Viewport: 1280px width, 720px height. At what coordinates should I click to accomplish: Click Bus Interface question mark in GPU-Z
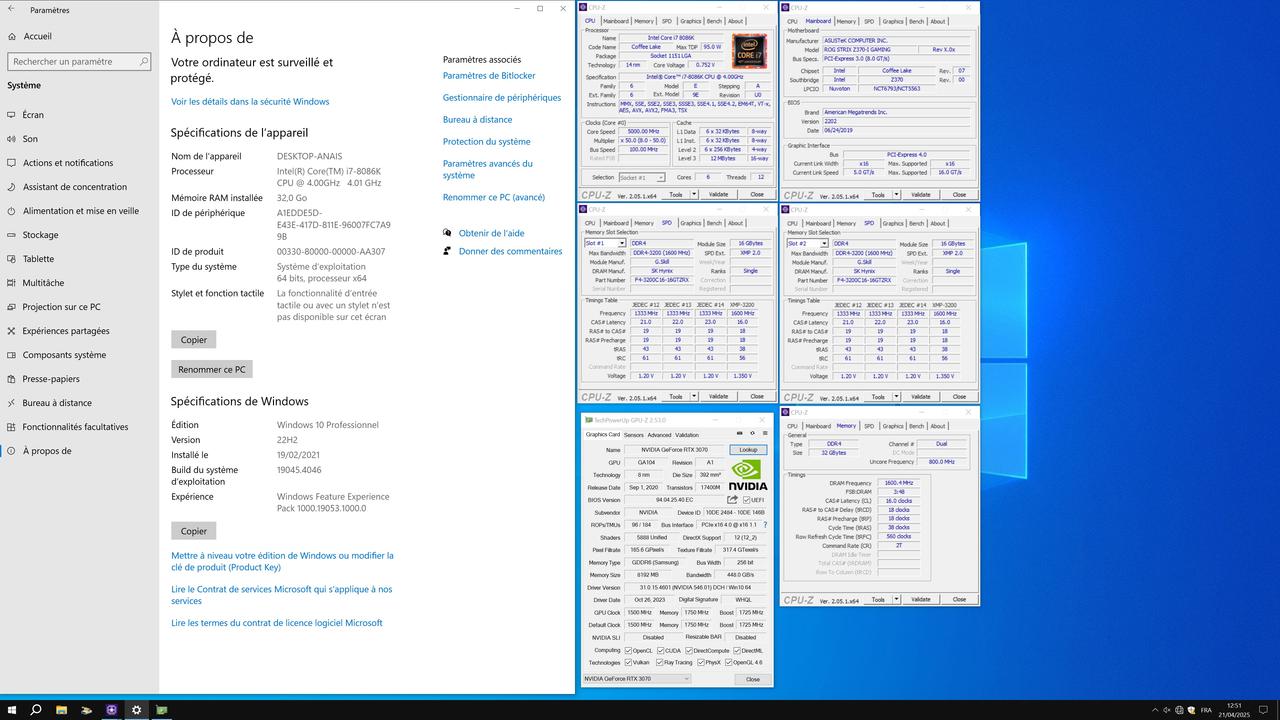point(765,525)
